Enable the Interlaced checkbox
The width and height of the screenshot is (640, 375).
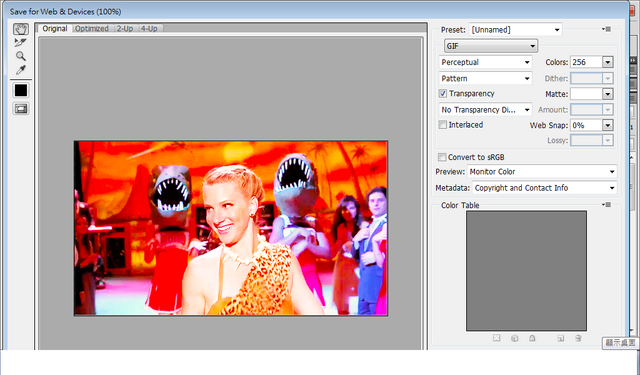click(x=442, y=125)
